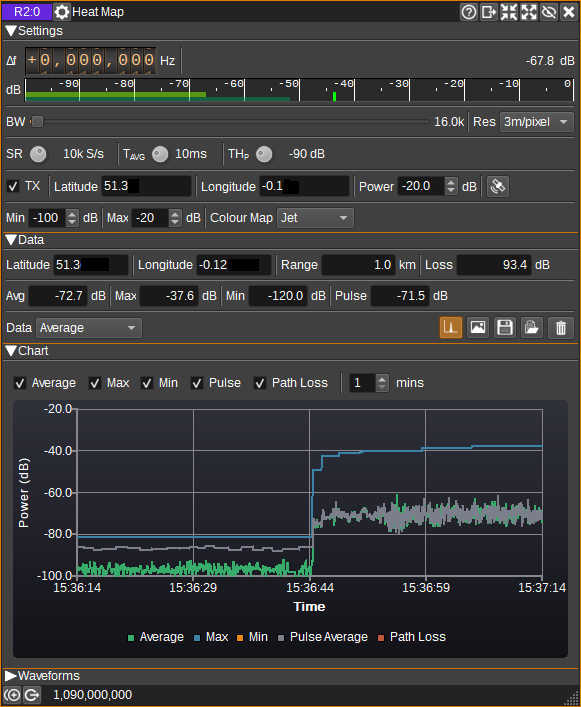This screenshot has height=707, width=581.
Task: Click the move to workspace icon
Action: 489,12
